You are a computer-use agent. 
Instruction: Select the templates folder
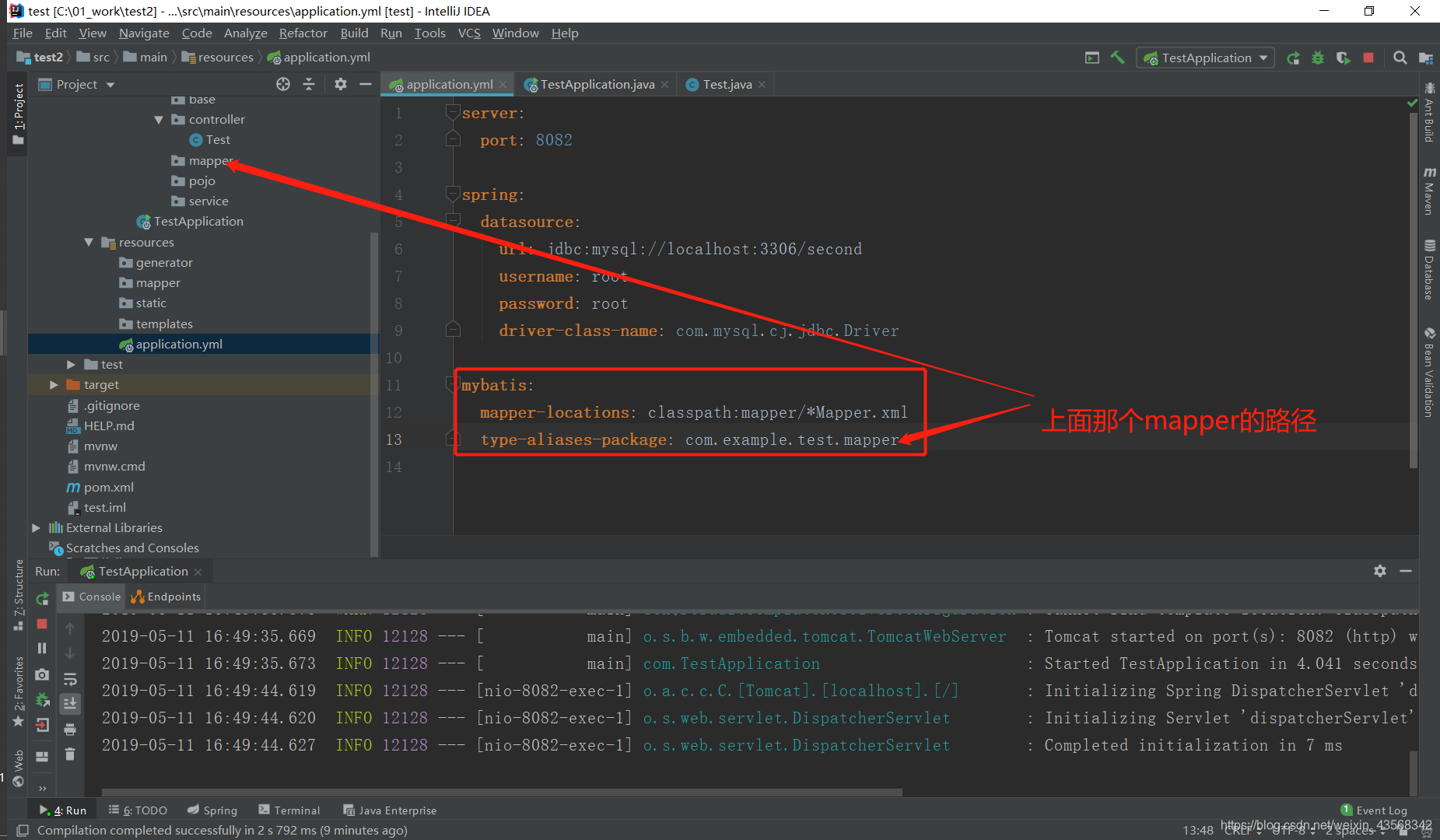pyautogui.click(x=164, y=324)
